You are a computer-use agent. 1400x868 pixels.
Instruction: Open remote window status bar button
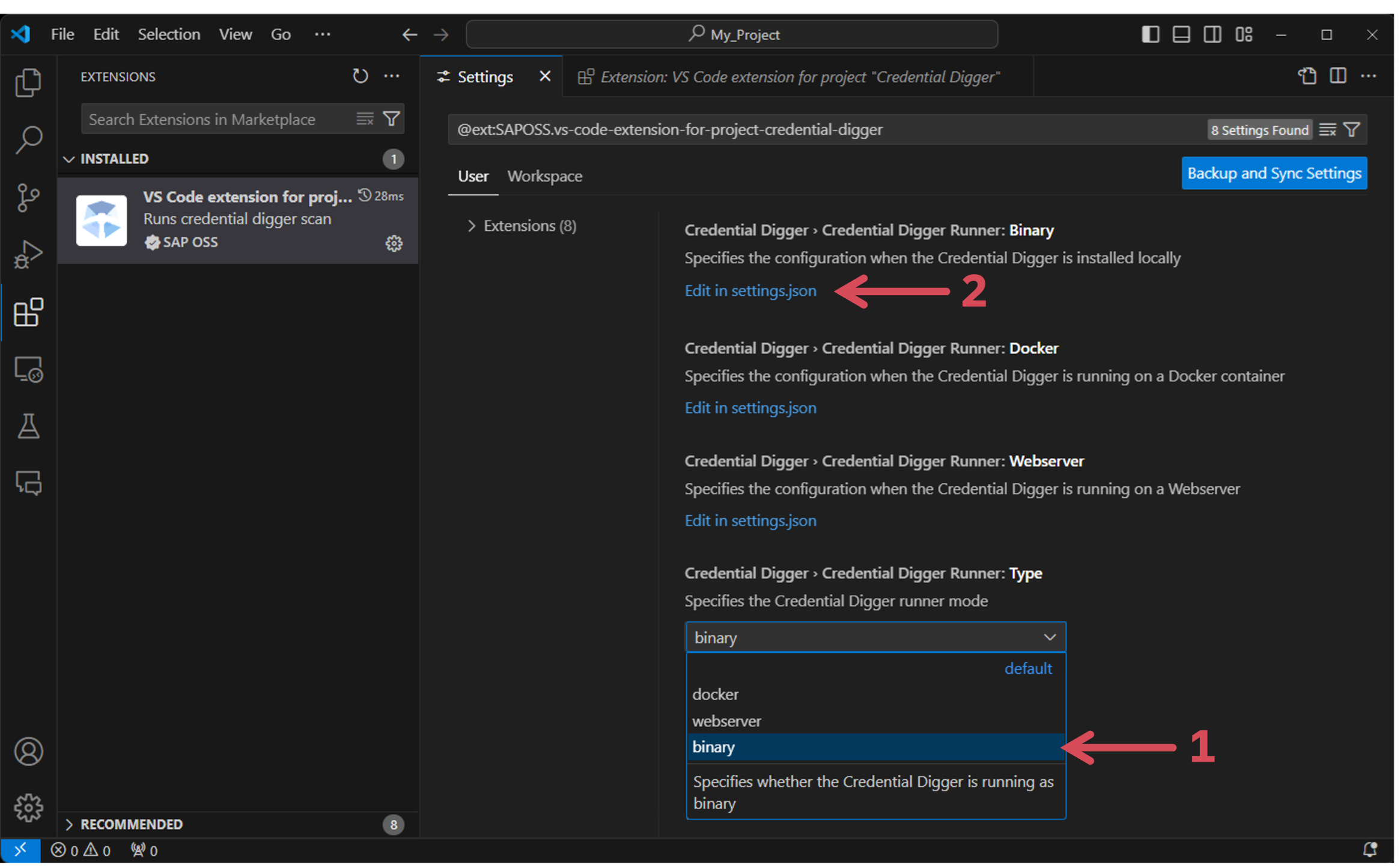click(x=20, y=850)
